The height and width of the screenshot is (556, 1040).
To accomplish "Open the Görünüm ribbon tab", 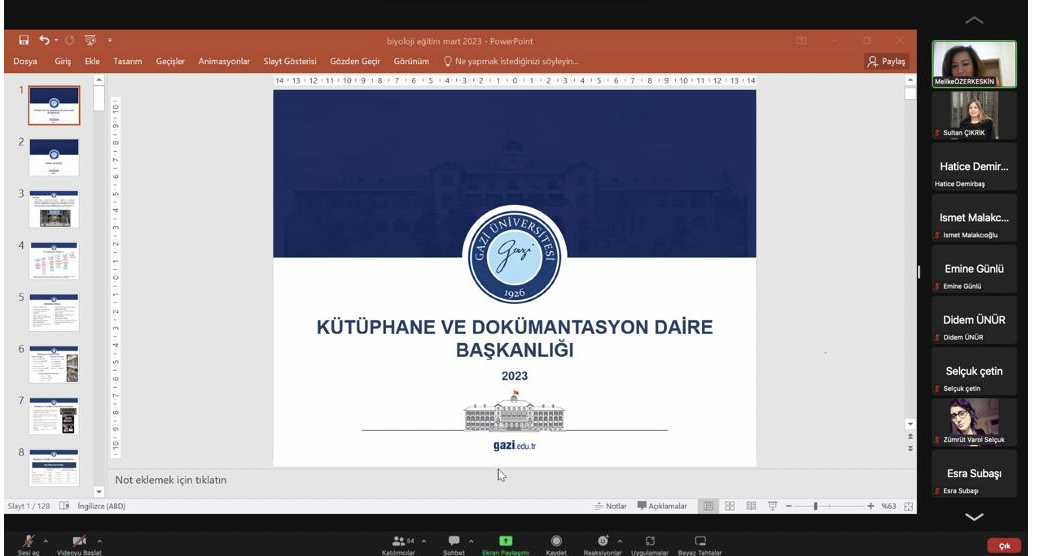I will 411,61.
